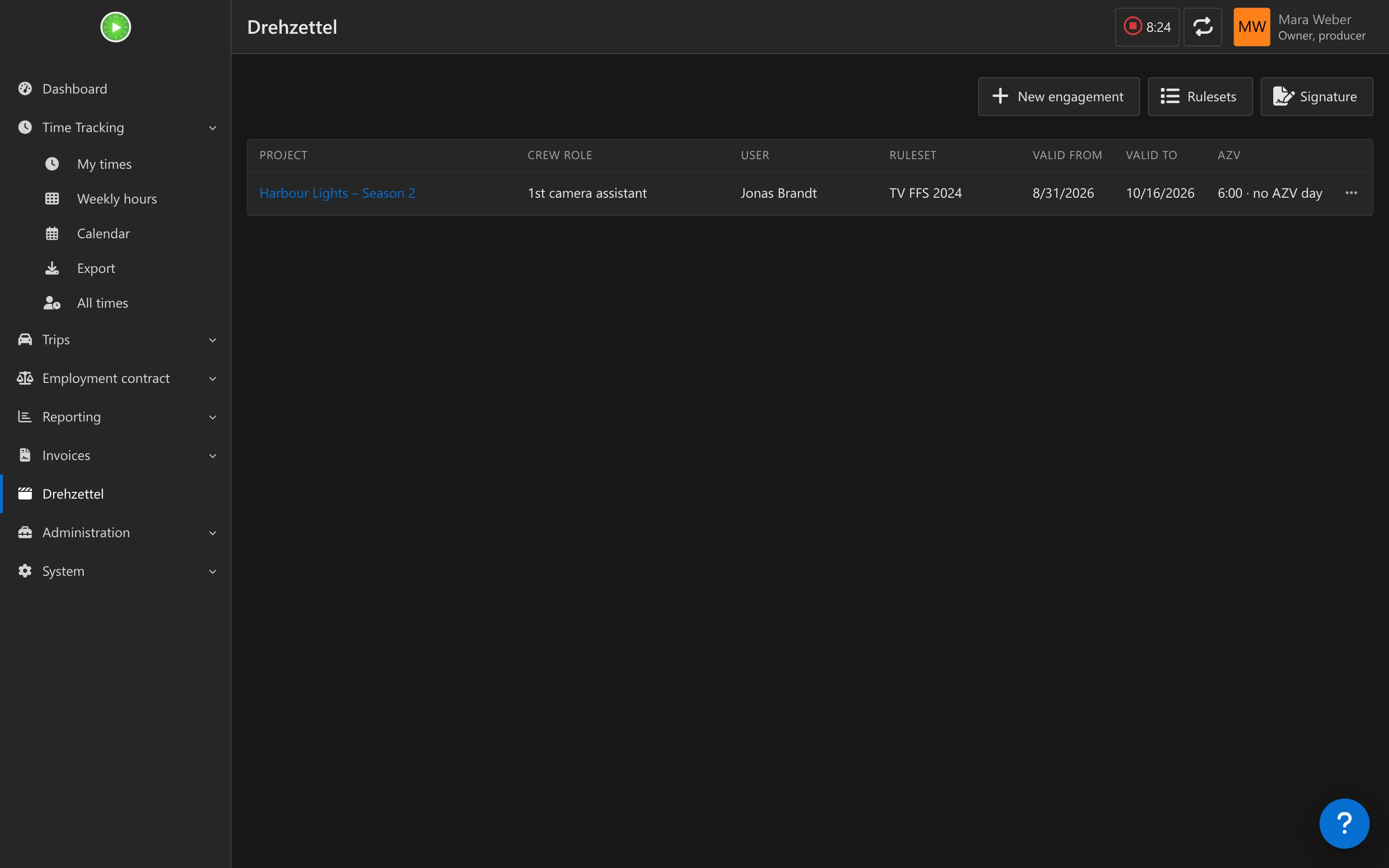Click the Jonas Brandt user cell
This screenshot has height=868, width=1389.
coord(778,193)
